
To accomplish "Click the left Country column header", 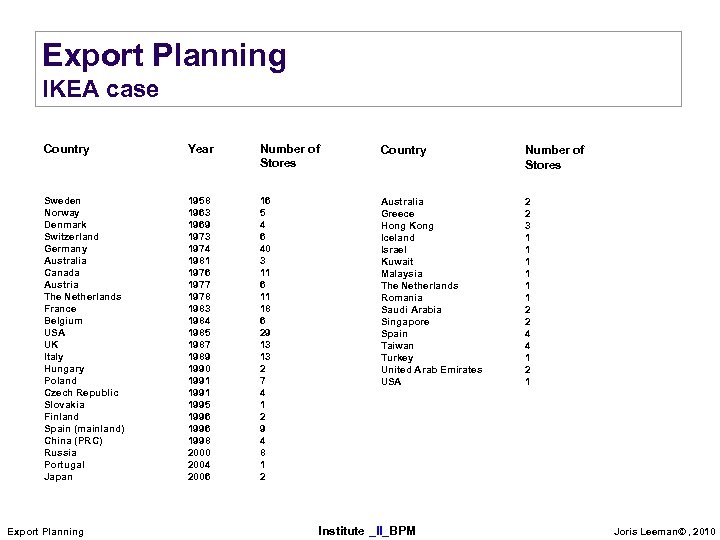I will click(x=66, y=149).
